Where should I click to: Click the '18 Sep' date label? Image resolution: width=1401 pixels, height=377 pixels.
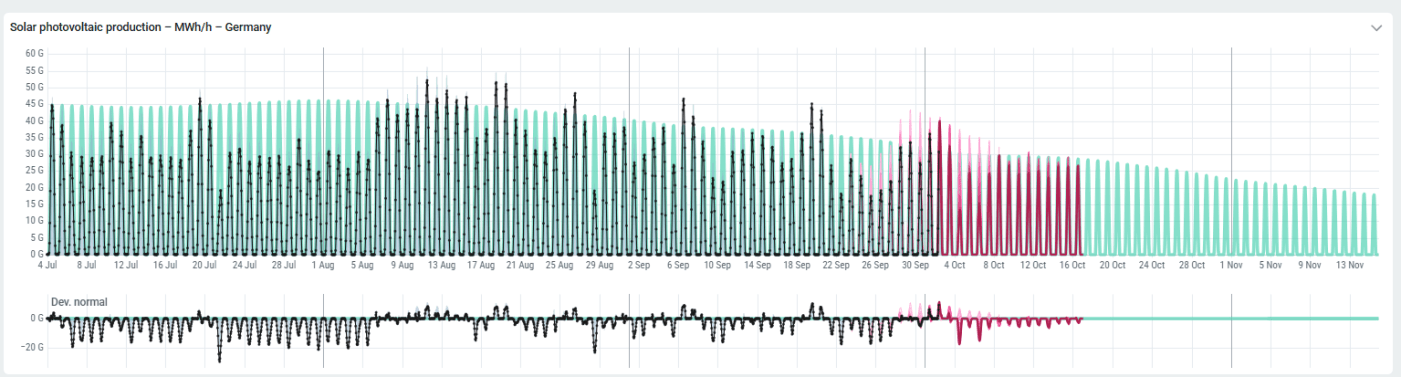click(796, 266)
